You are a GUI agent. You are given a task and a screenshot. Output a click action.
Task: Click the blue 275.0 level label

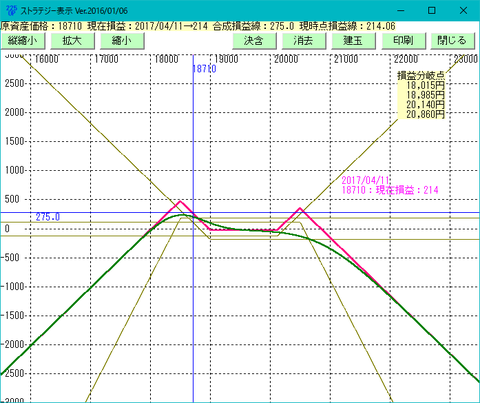pyautogui.click(x=48, y=217)
